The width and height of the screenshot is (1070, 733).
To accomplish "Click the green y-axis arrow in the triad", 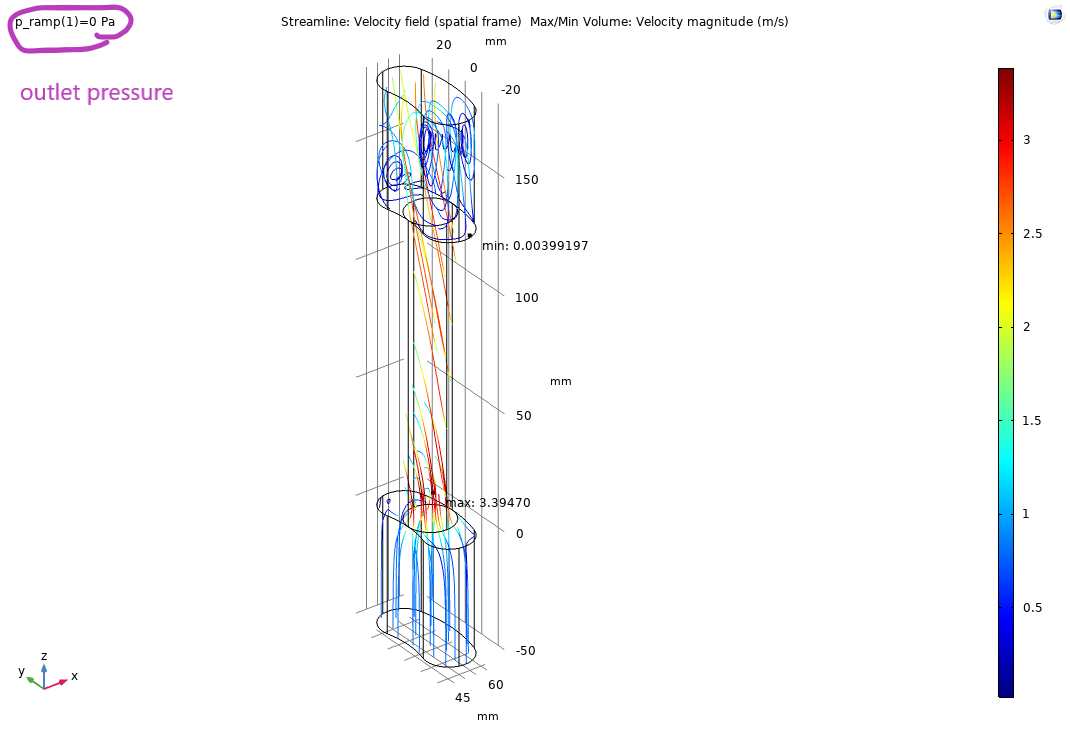I will (x=33, y=680).
